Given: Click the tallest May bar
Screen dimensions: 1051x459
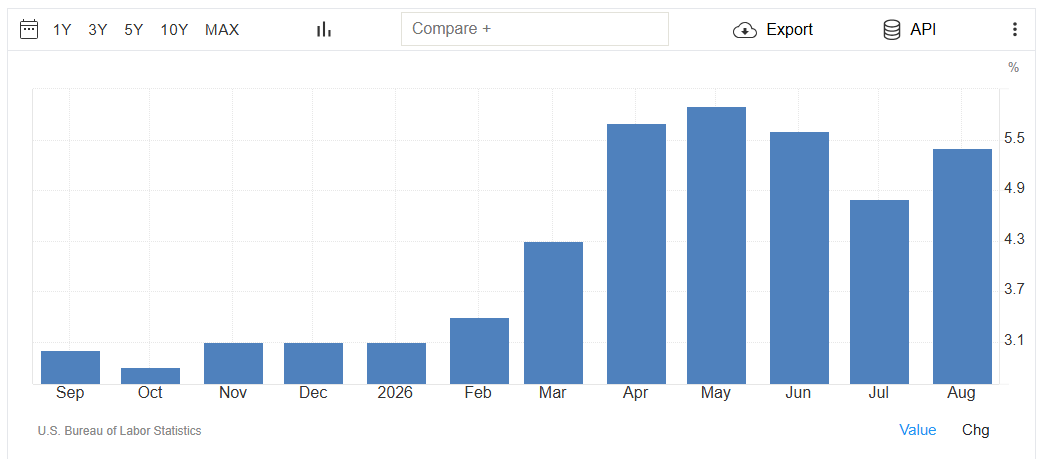Looking at the screenshot, I should pos(716,245).
